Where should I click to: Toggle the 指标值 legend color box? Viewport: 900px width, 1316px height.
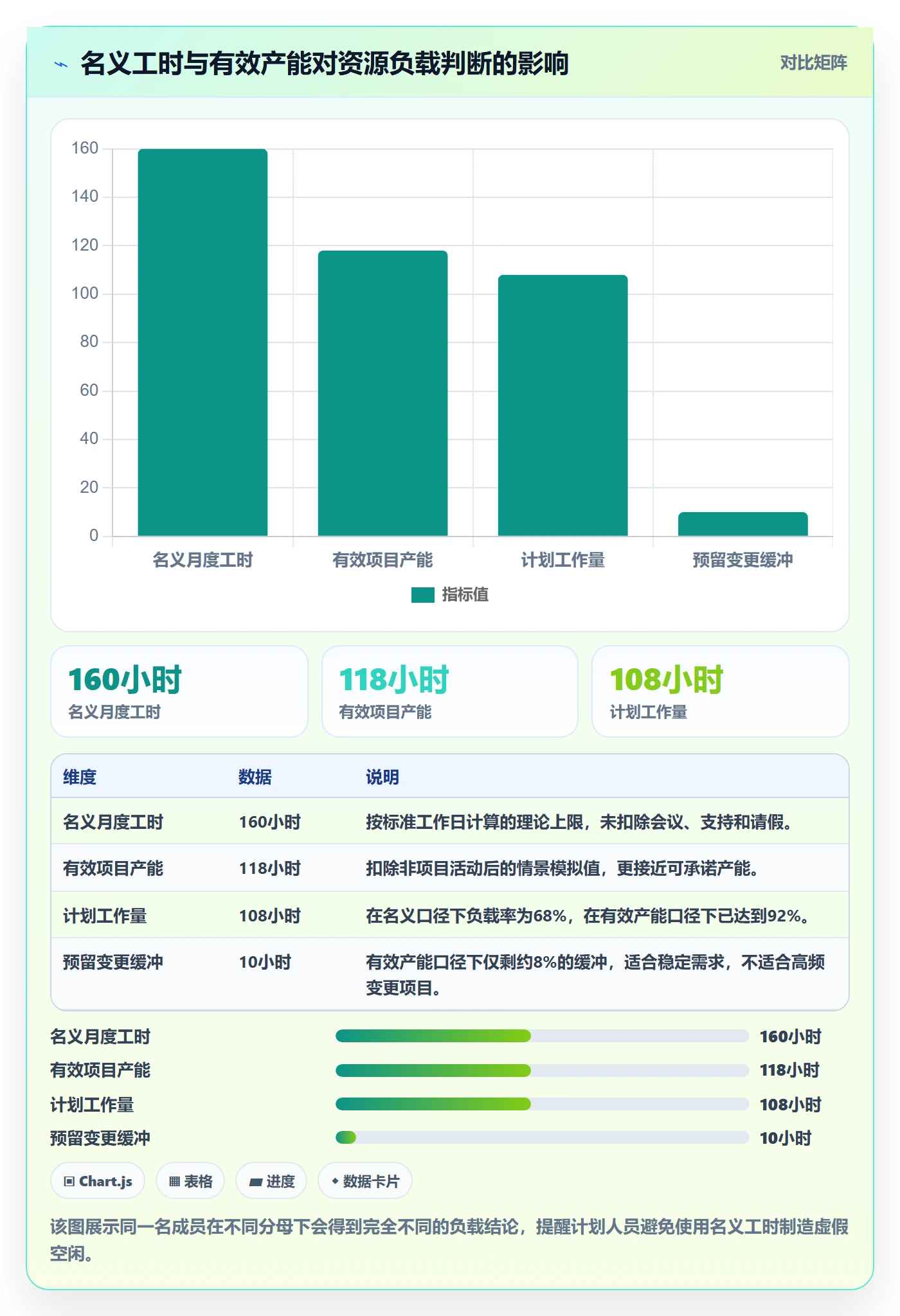pos(423,595)
